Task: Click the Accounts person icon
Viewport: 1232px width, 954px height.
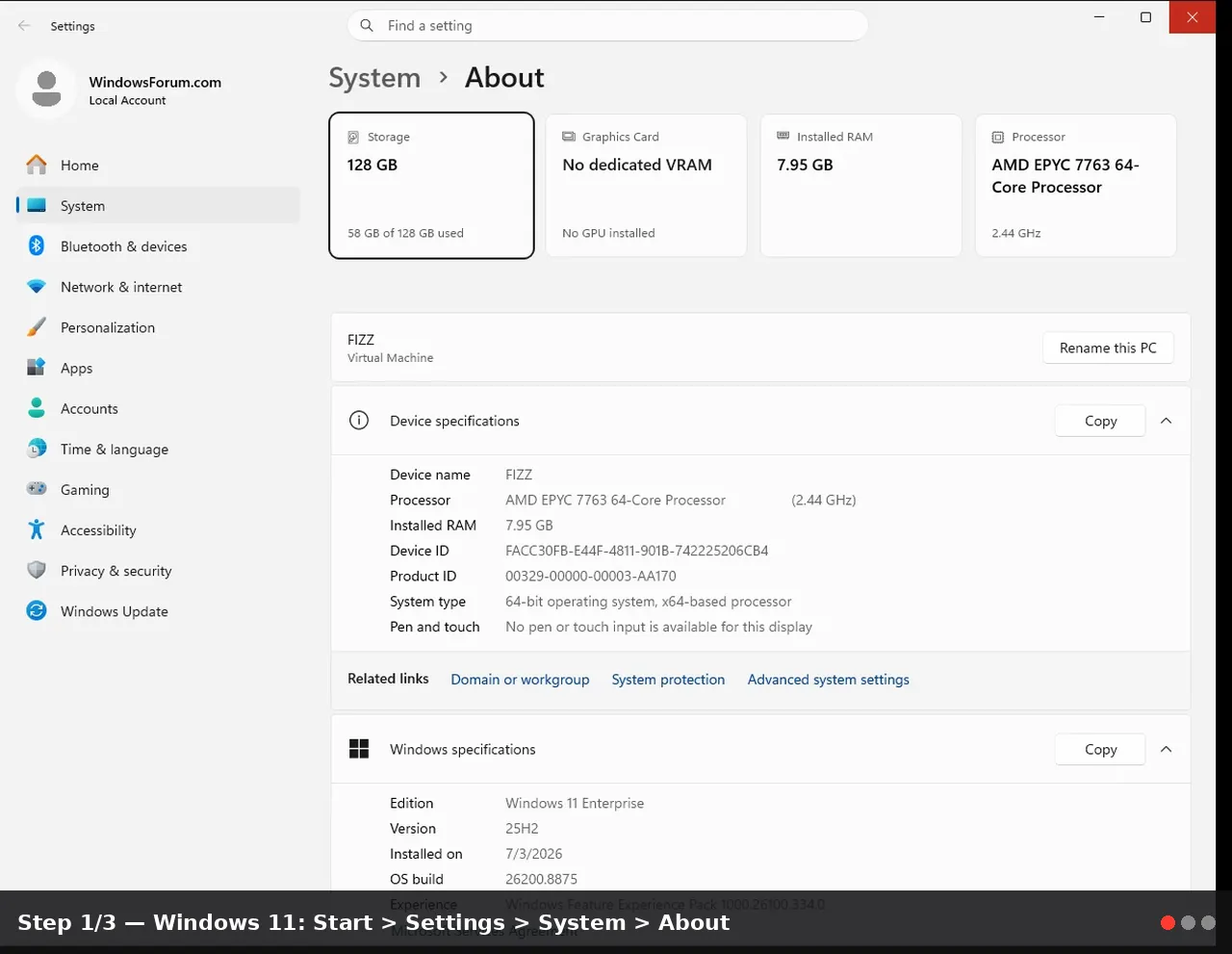Action: [x=37, y=408]
